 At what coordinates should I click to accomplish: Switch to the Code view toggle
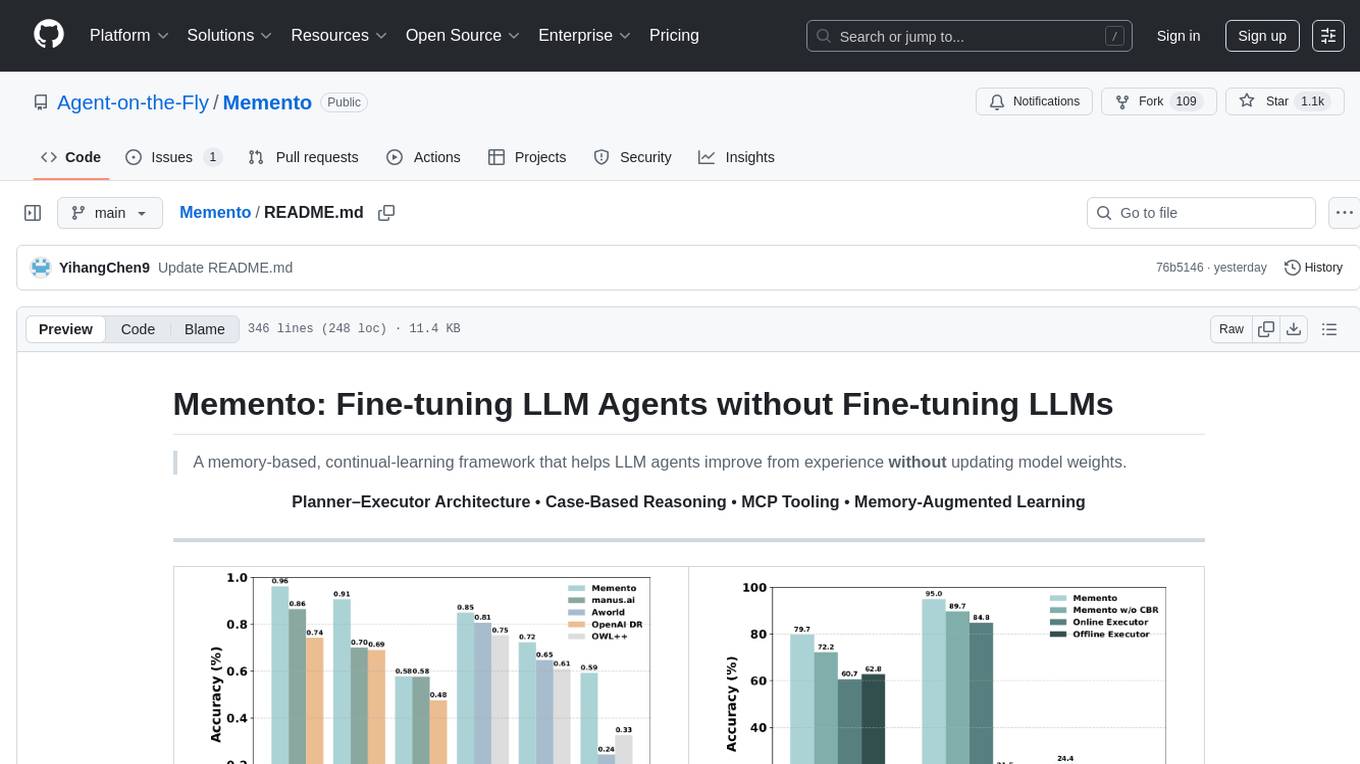coord(138,329)
